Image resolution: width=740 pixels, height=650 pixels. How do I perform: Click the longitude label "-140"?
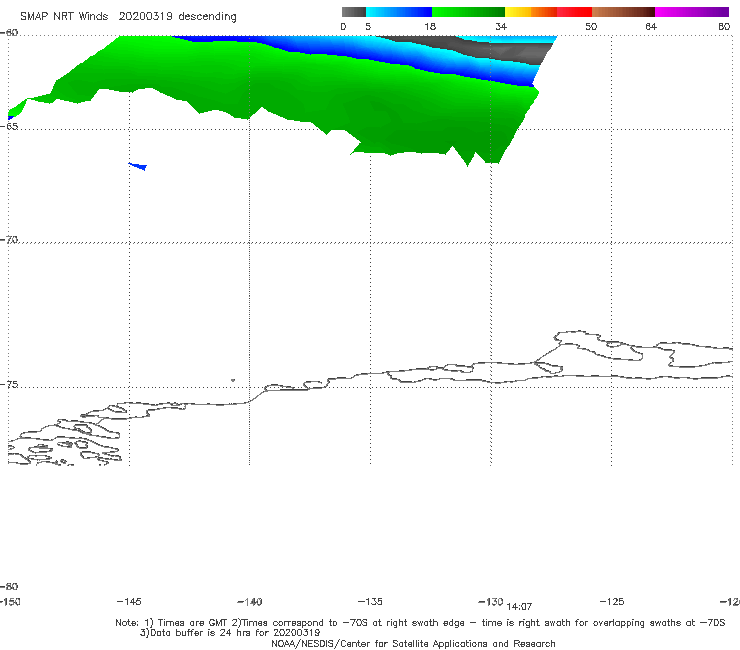click(250, 602)
